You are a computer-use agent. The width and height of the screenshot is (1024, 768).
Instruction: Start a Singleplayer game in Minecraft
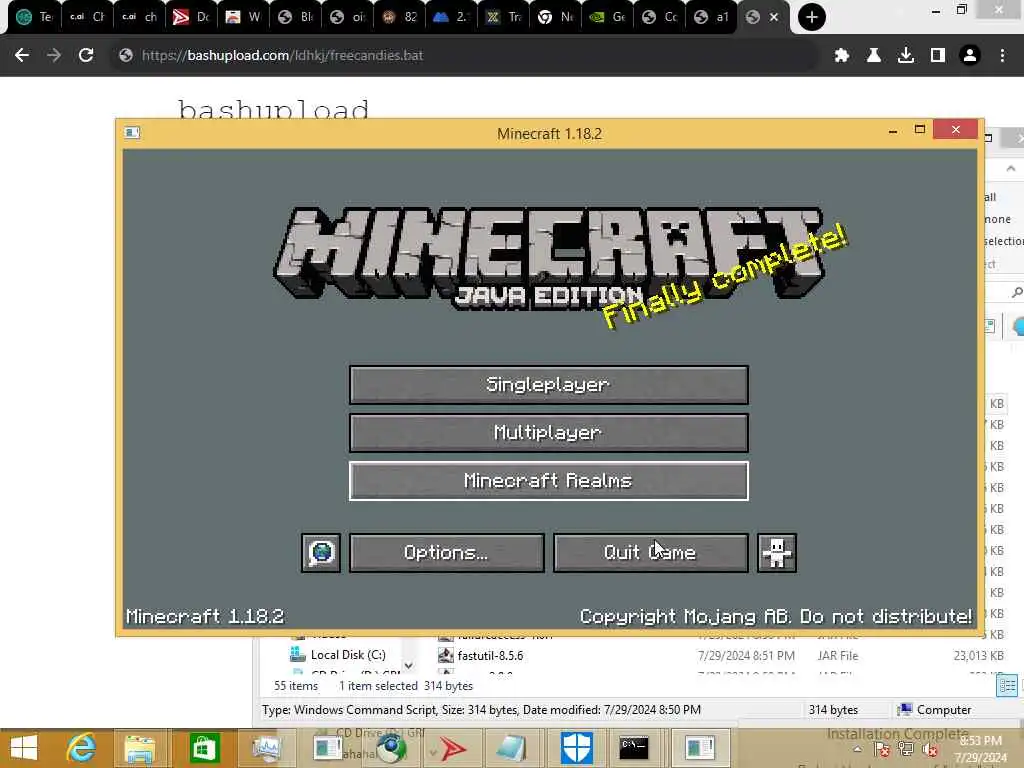pos(549,385)
